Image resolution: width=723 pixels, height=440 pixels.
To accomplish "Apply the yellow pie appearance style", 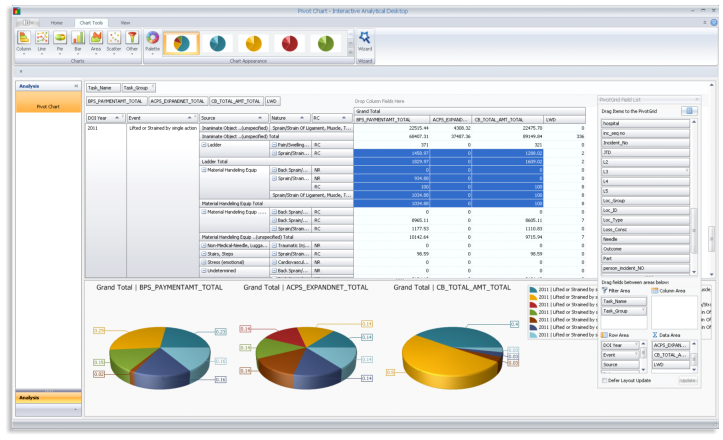I will point(254,43).
